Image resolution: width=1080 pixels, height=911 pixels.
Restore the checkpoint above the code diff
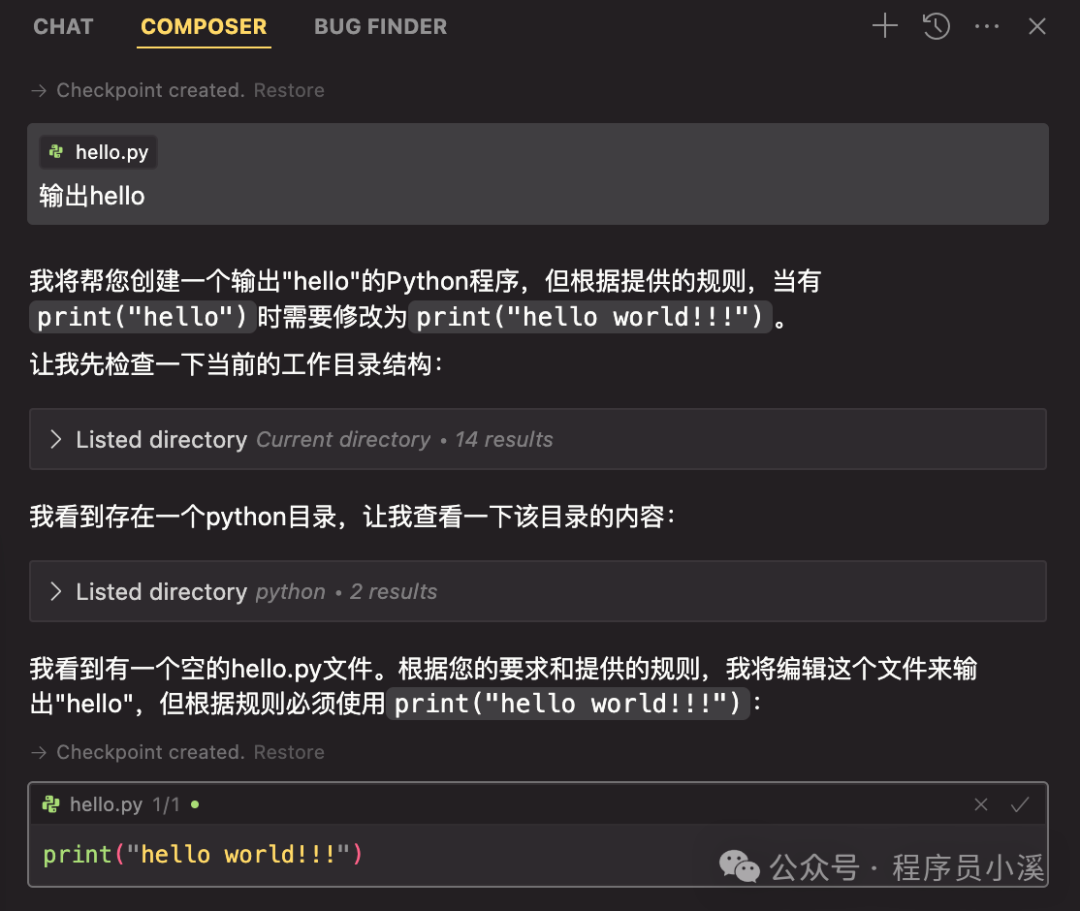[x=289, y=752]
